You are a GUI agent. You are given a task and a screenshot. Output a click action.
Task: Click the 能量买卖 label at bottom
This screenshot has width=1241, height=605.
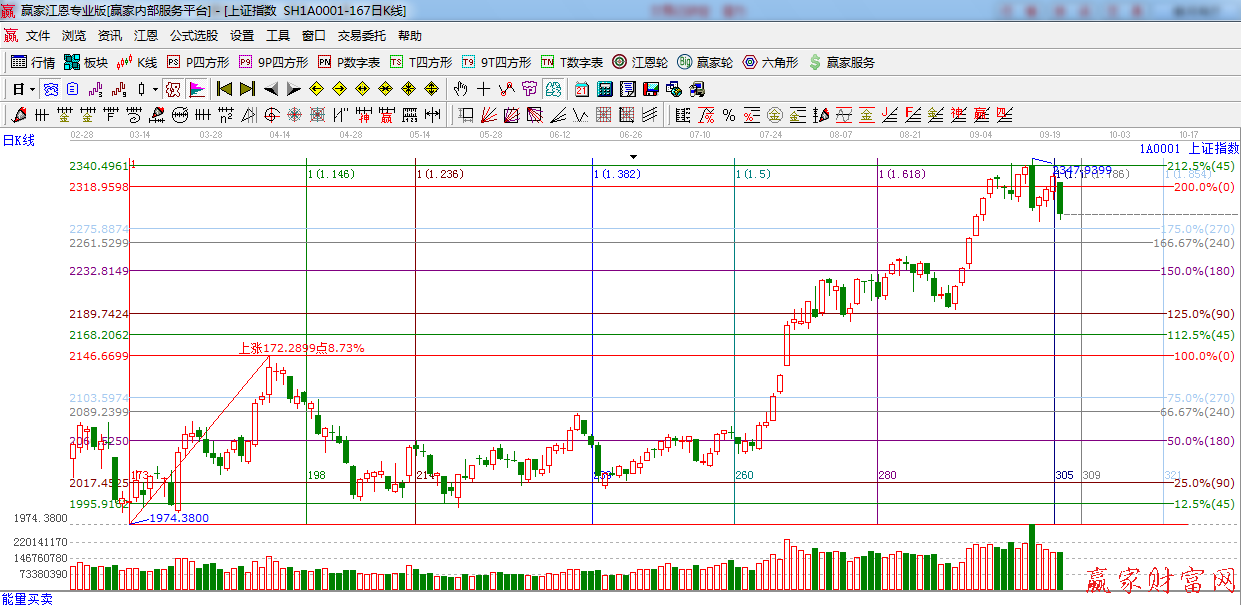click(28, 598)
